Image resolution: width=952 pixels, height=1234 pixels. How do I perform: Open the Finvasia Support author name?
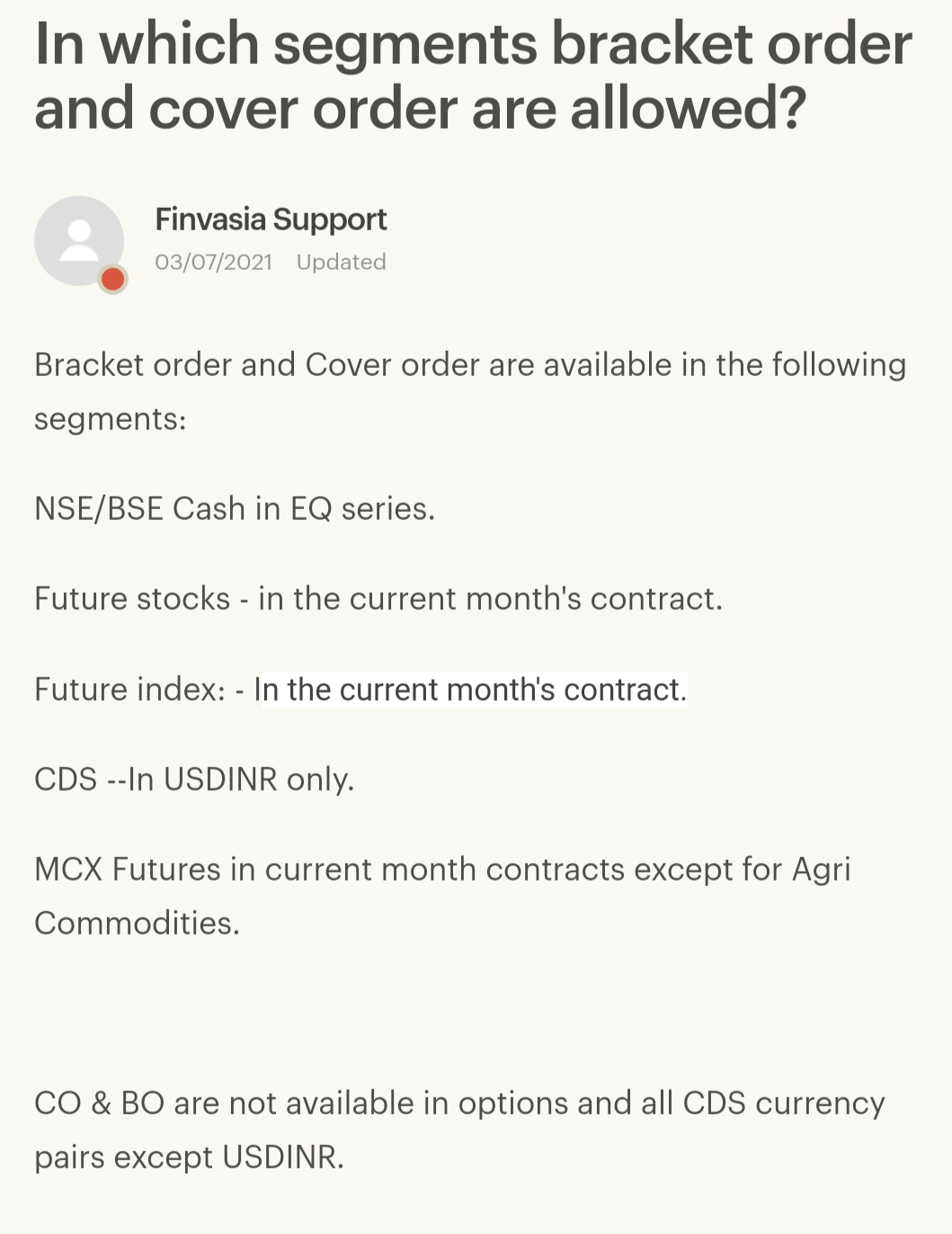click(271, 219)
